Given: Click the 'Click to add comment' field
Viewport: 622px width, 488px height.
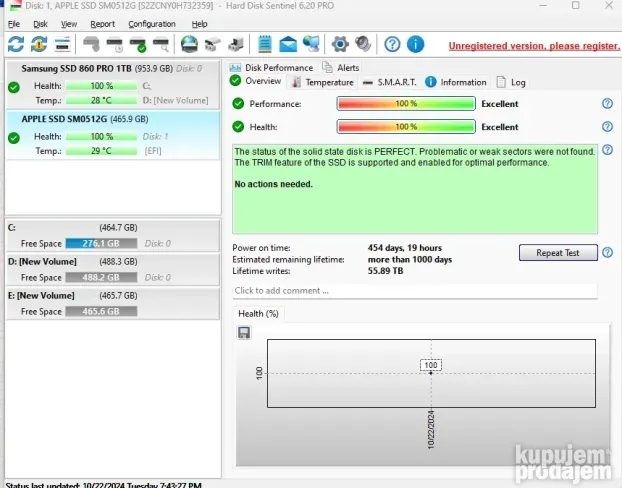Looking at the screenshot, I should tap(414, 291).
